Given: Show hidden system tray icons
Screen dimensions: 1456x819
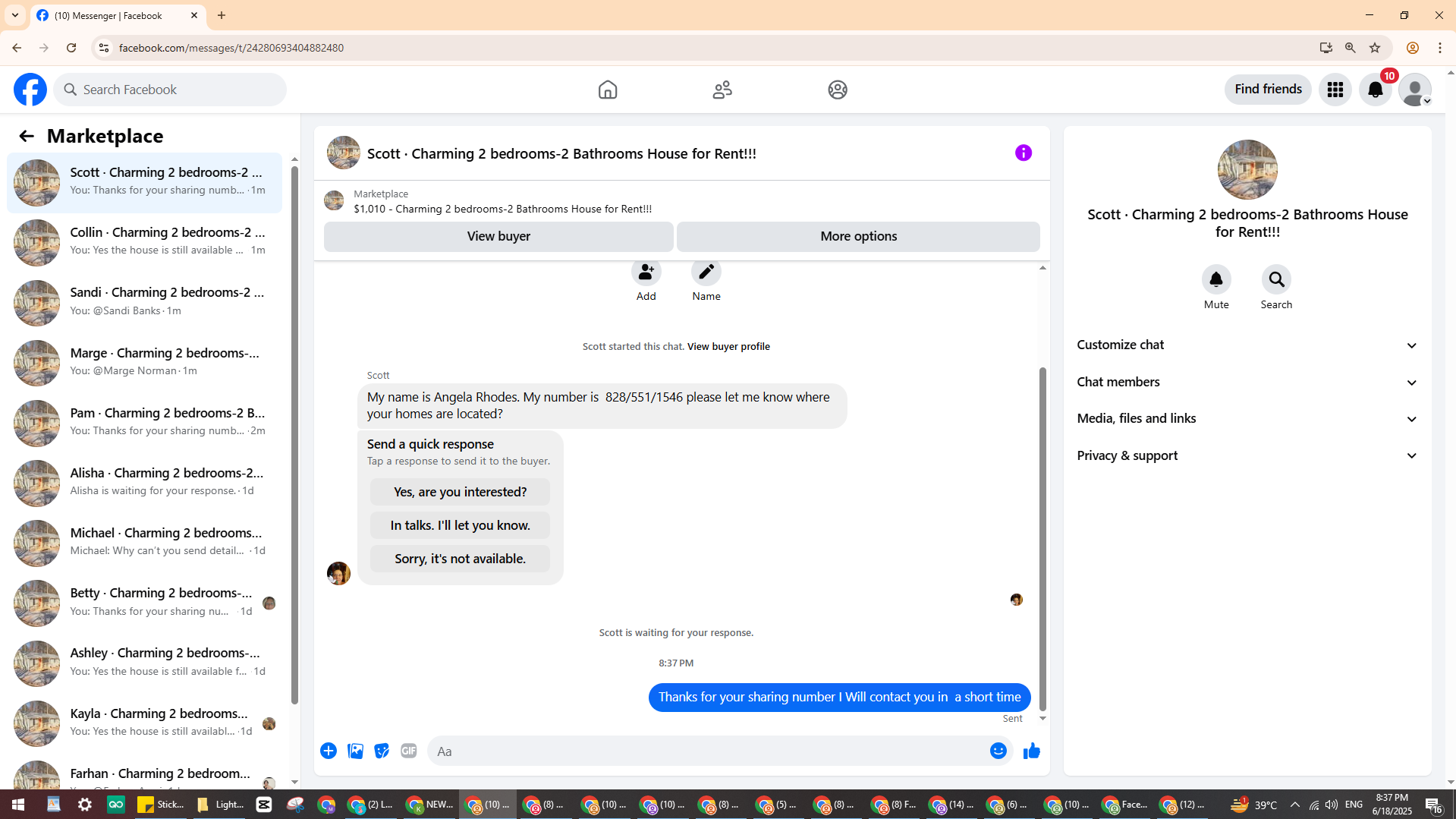Looking at the screenshot, I should [1294, 805].
